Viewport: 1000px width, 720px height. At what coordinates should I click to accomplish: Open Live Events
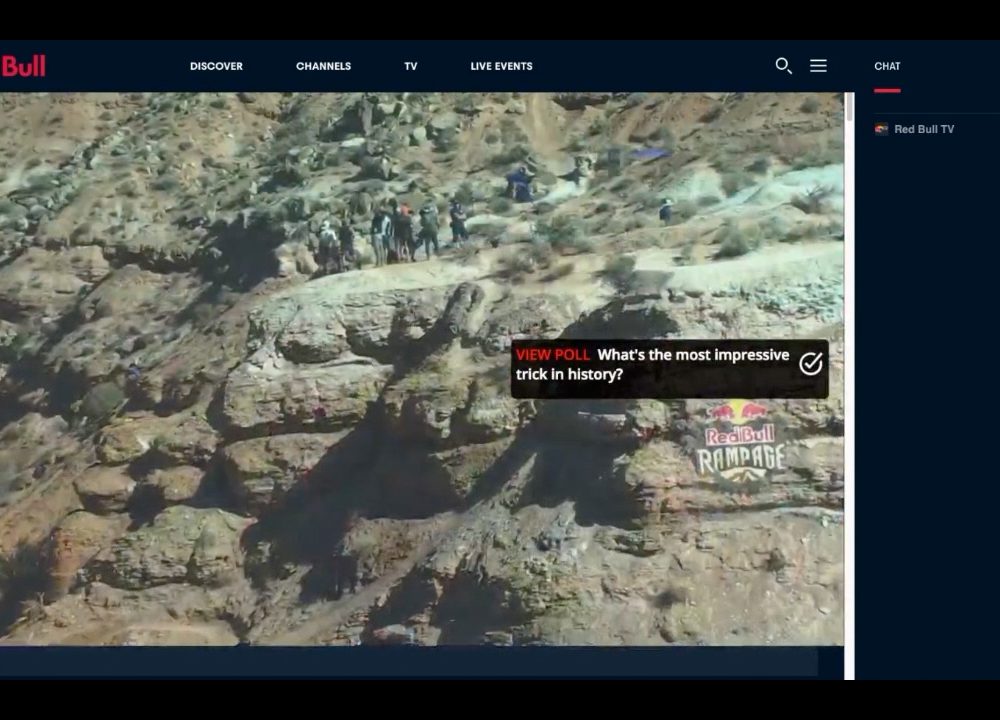501,66
